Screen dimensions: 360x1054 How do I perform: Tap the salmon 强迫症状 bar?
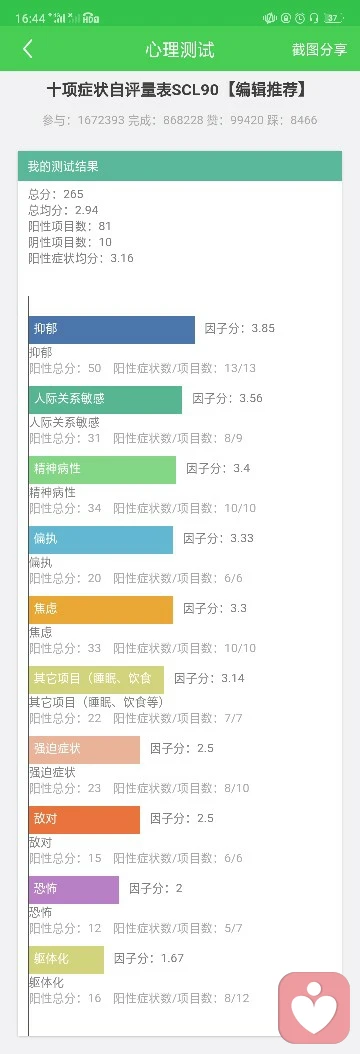click(84, 749)
